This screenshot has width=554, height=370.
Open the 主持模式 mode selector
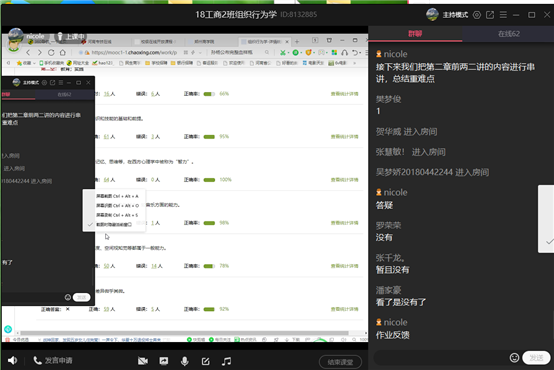pyautogui.click(x=455, y=15)
